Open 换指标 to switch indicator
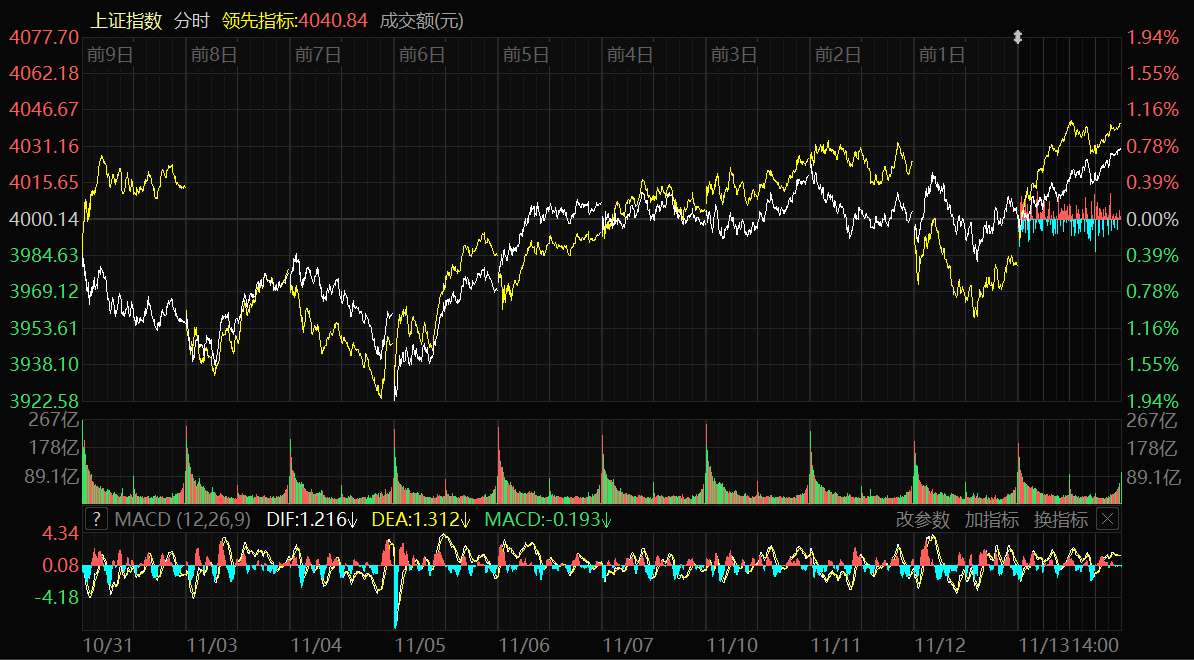Screen dimensions: 1194x660 (1060, 519)
